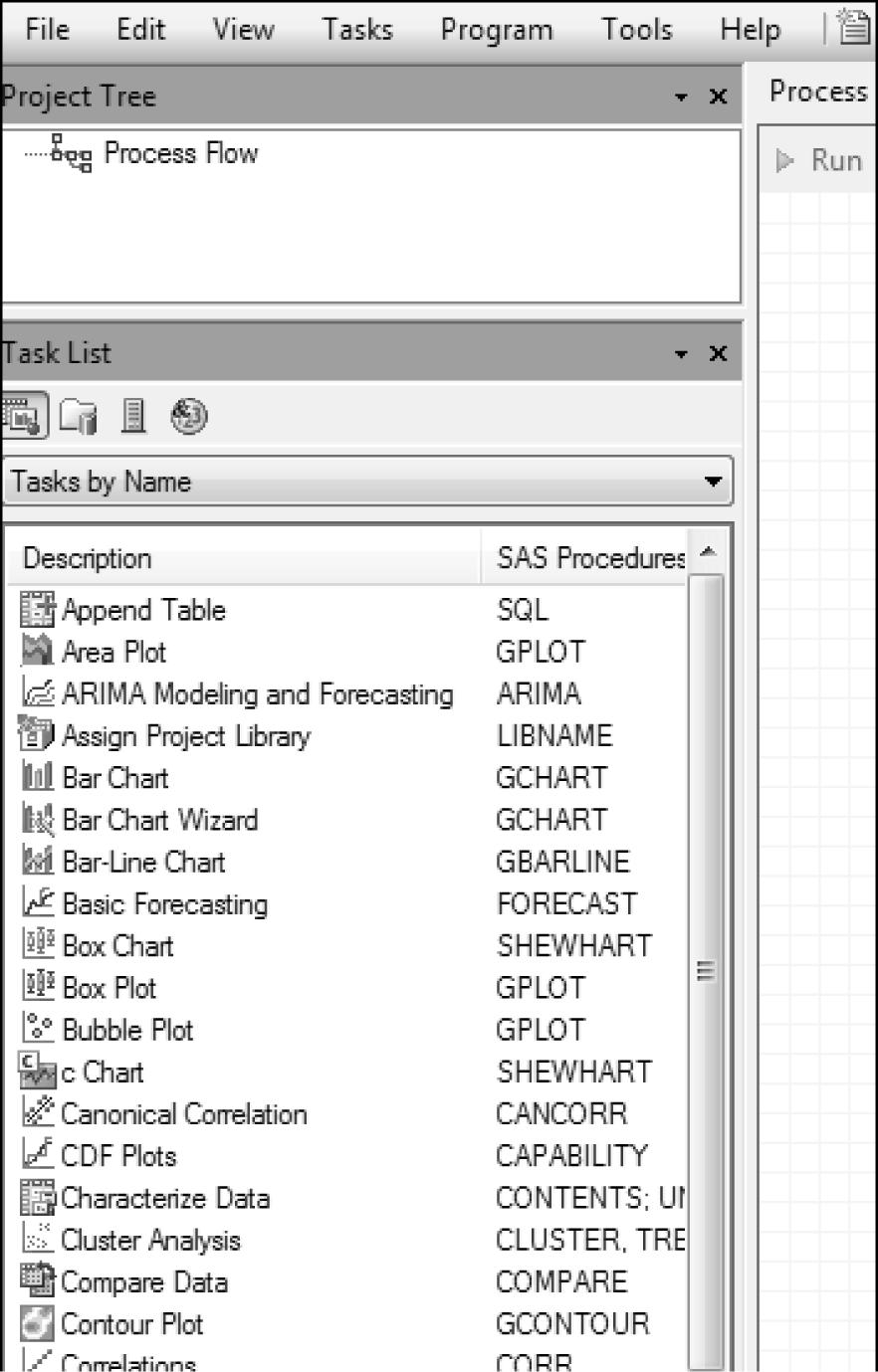
Task: Click the Append Table task icon
Action: (x=38, y=610)
